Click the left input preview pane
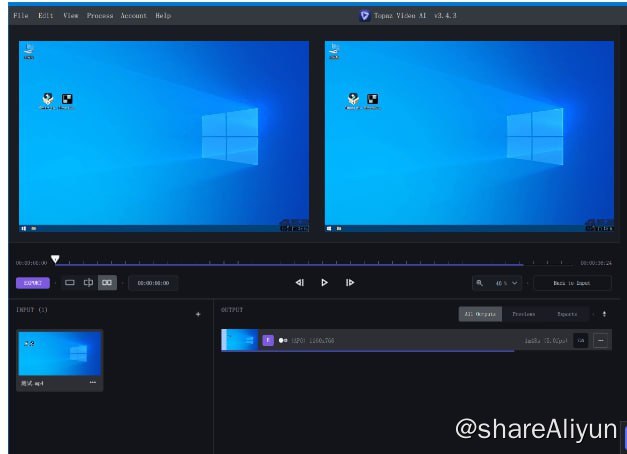This screenshot has width=627, height=454. [164, 136]
